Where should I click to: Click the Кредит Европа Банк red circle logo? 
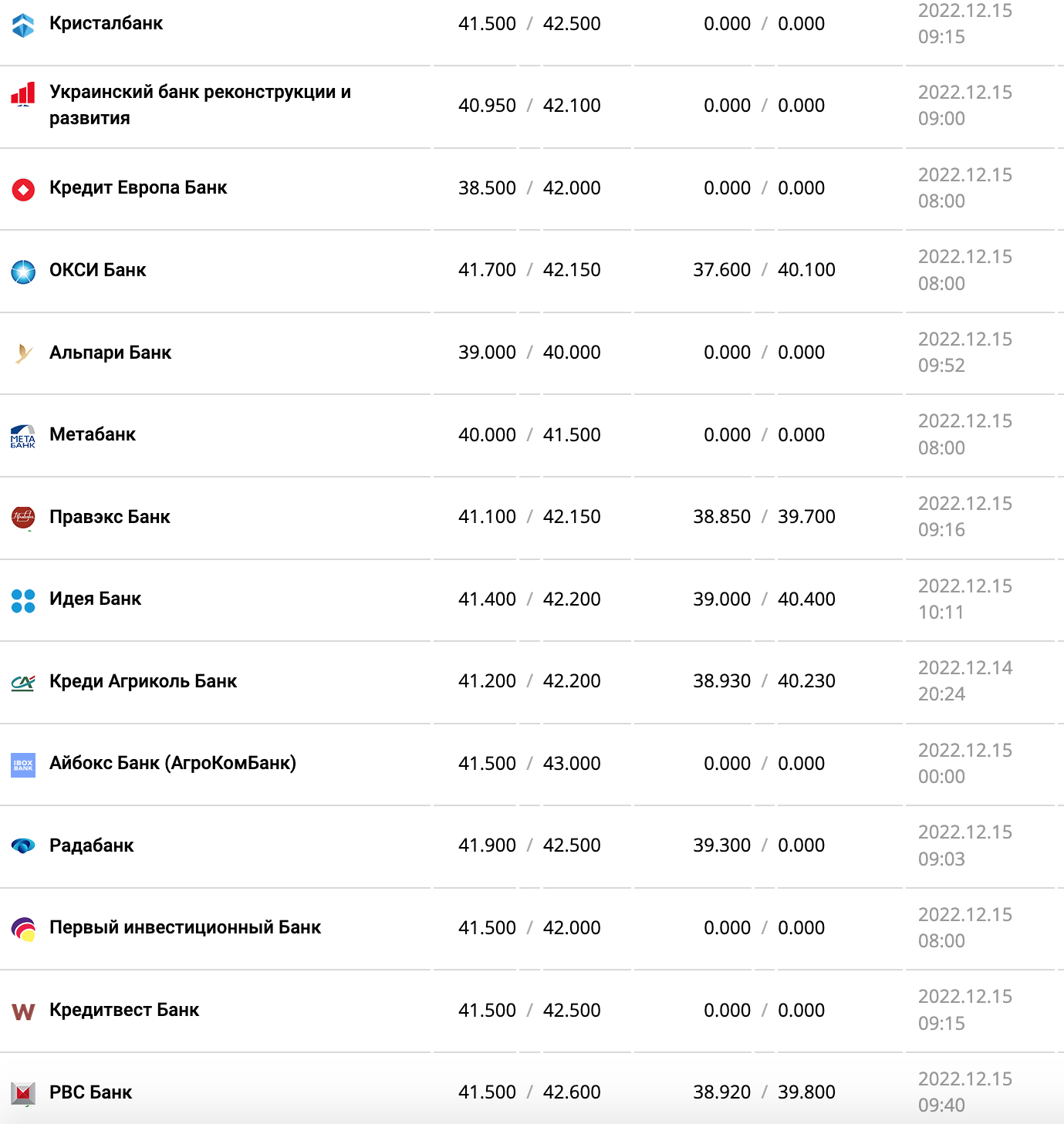[23, 189]
